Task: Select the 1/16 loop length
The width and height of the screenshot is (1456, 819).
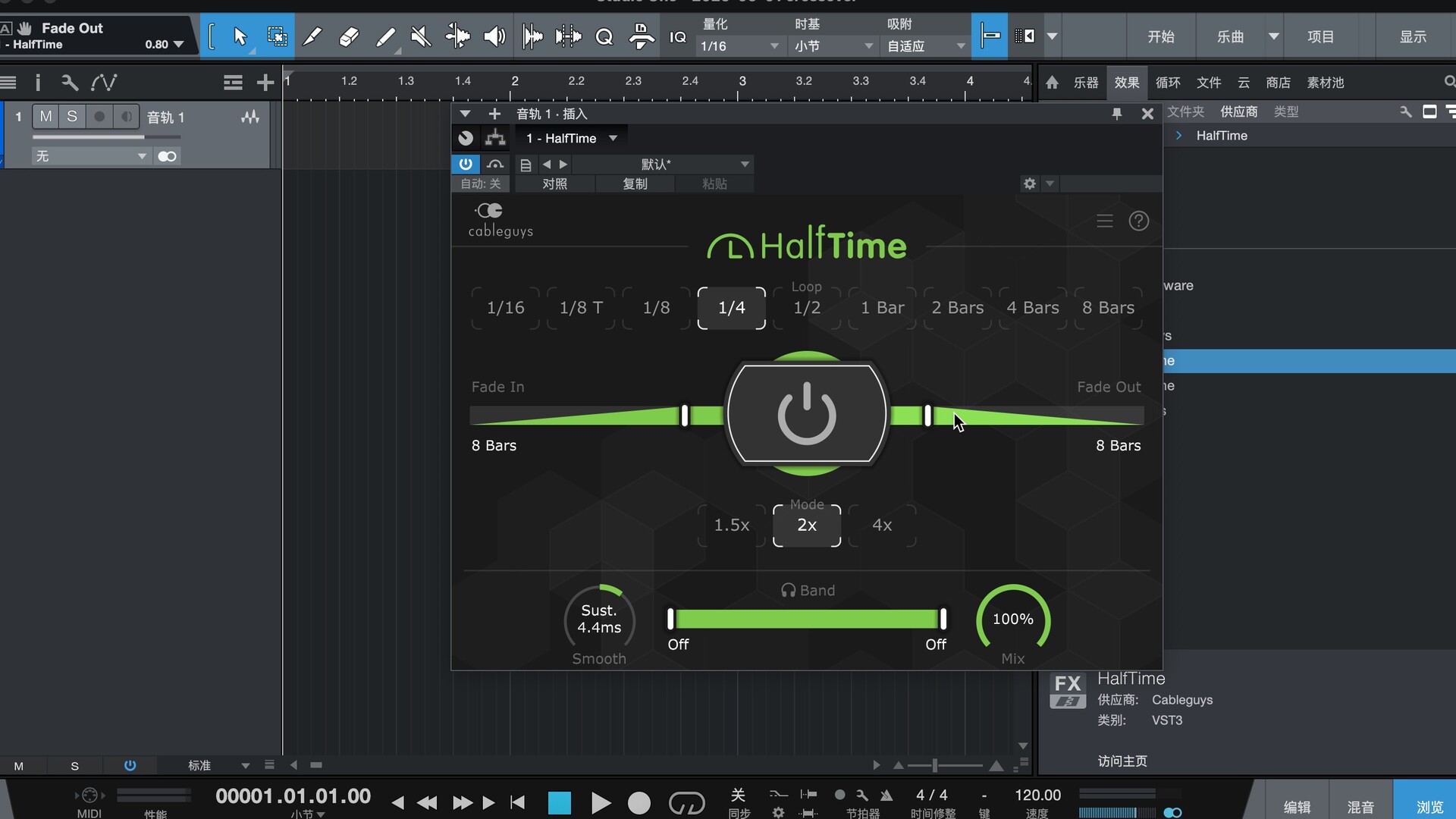Action: 505,307
